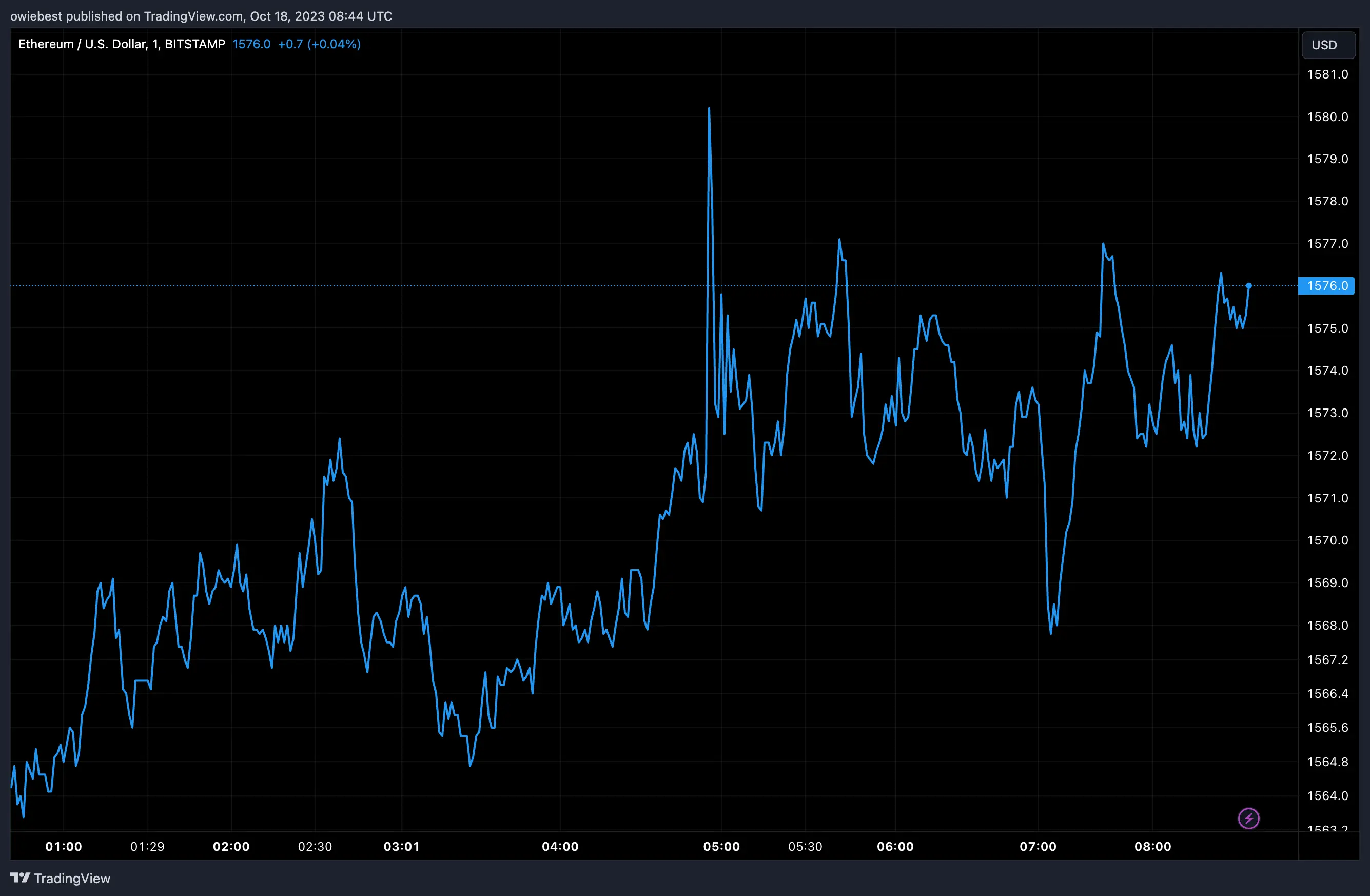Select the 05:00 time axis label

pos(723,846)
